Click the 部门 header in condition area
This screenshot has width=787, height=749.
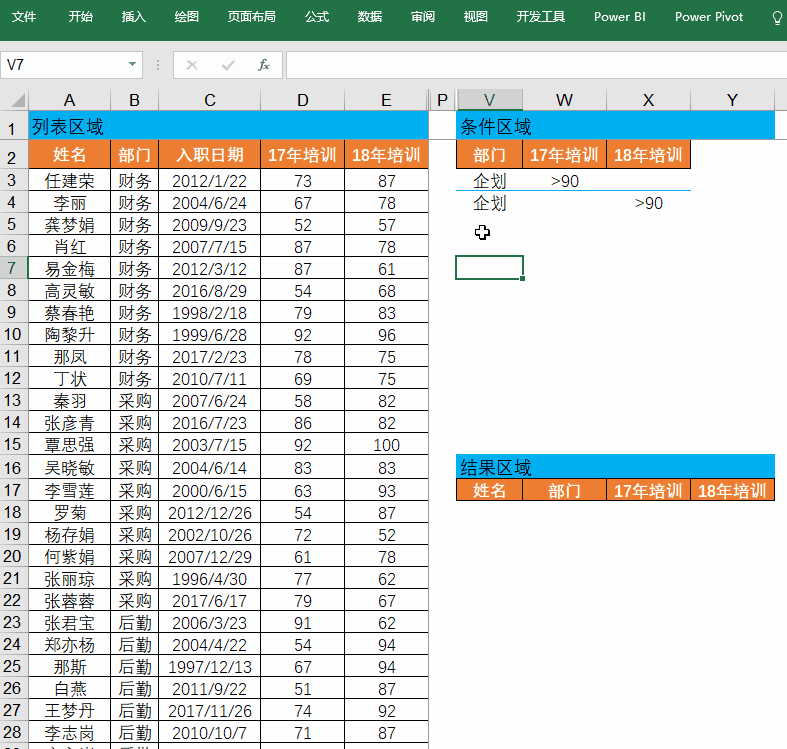click(490, 155)
